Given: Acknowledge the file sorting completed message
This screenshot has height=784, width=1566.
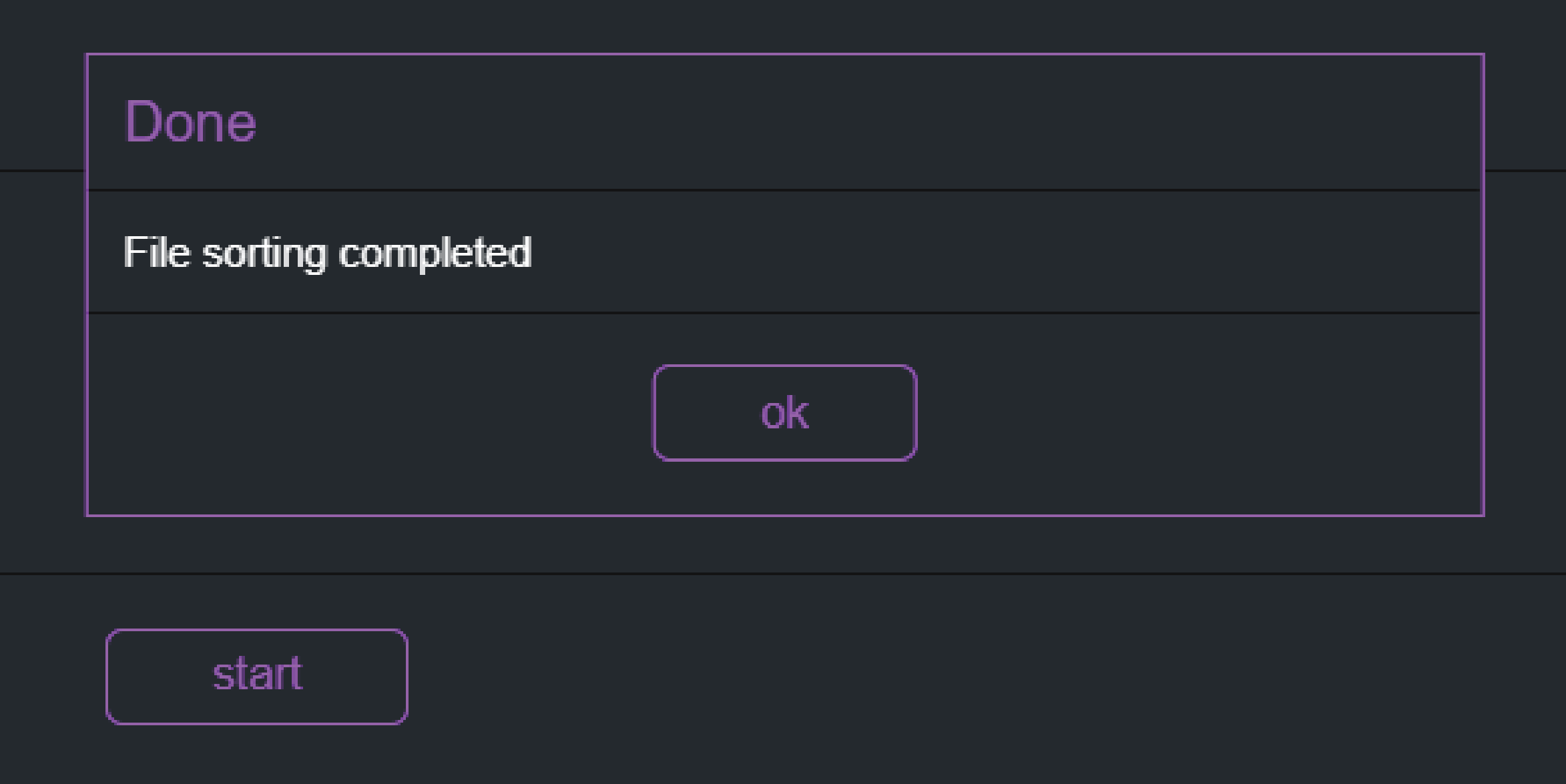Looking at the screenshot, I should click(784, 413).
